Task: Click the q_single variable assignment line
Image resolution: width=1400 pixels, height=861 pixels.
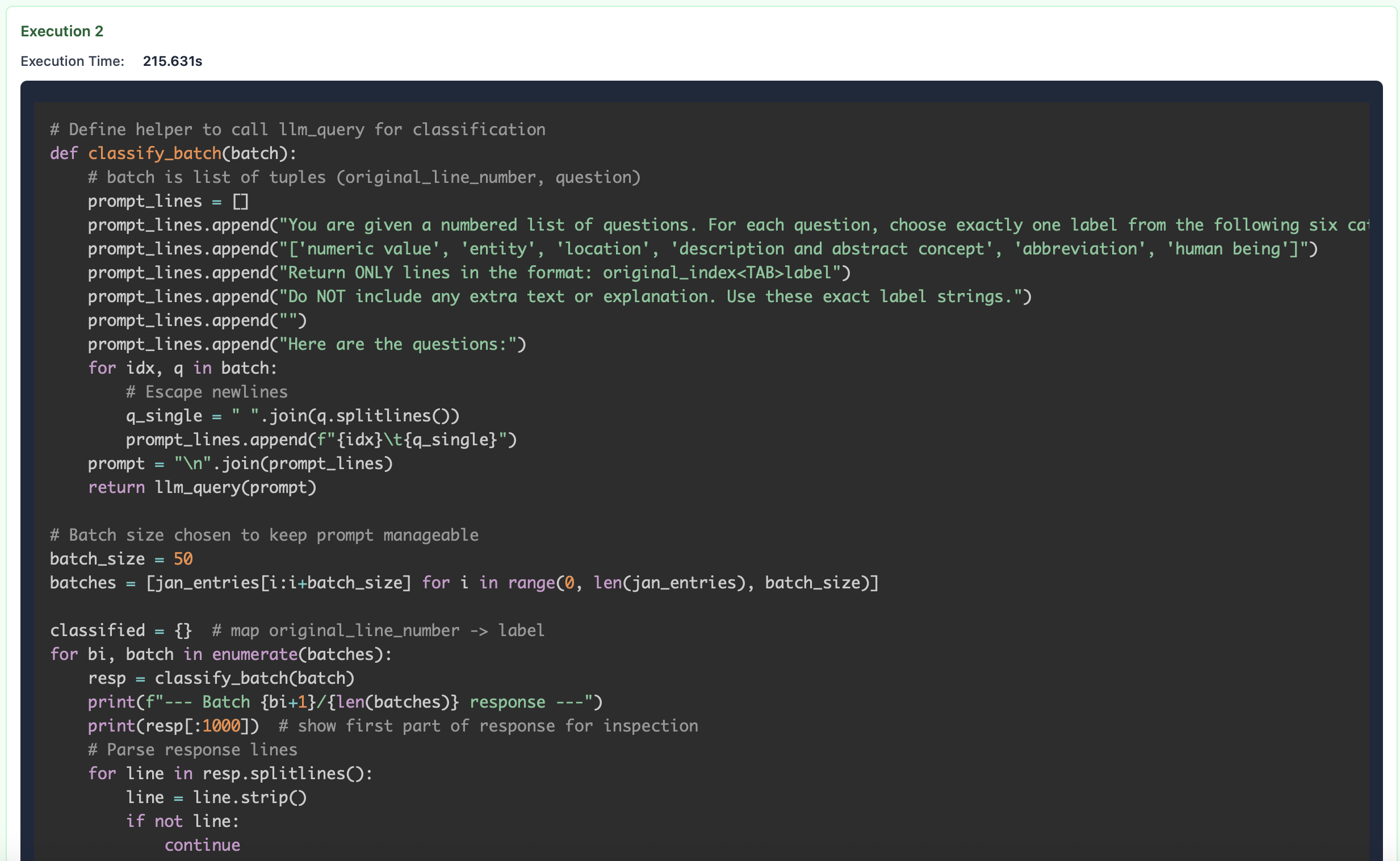Action: [x=292, y=416]
